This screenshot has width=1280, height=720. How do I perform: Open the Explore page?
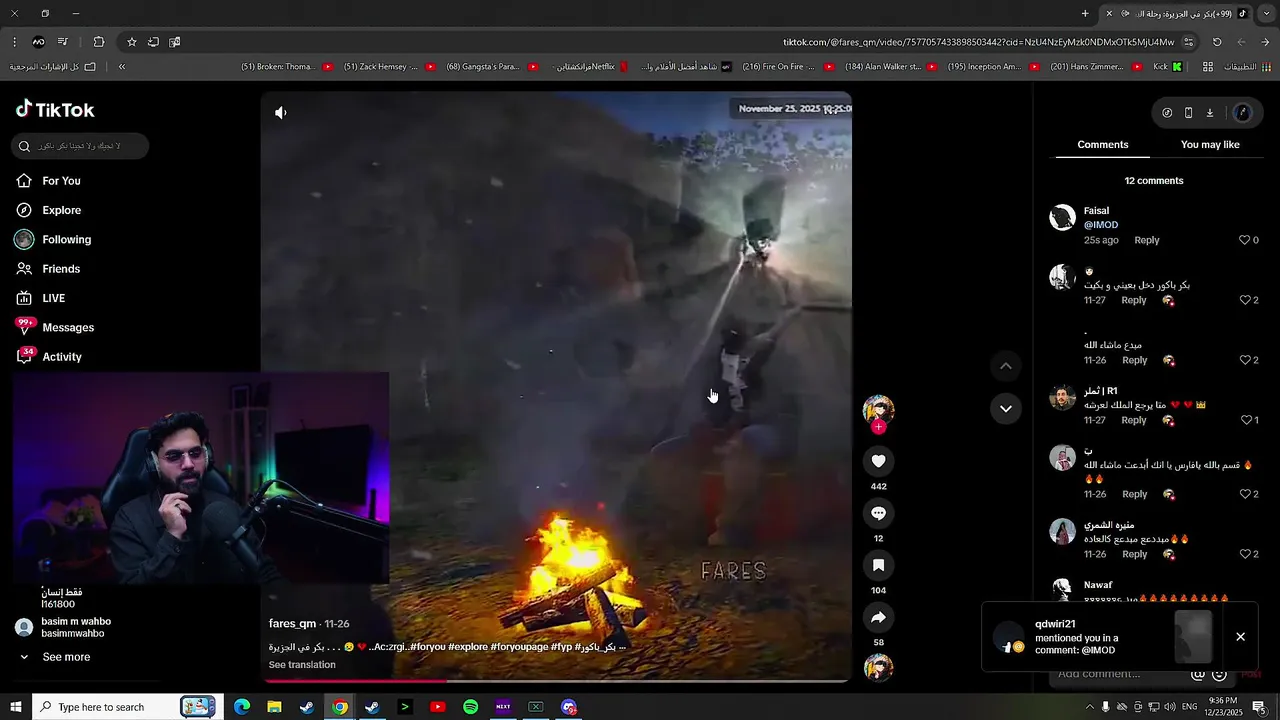point(61,210)
